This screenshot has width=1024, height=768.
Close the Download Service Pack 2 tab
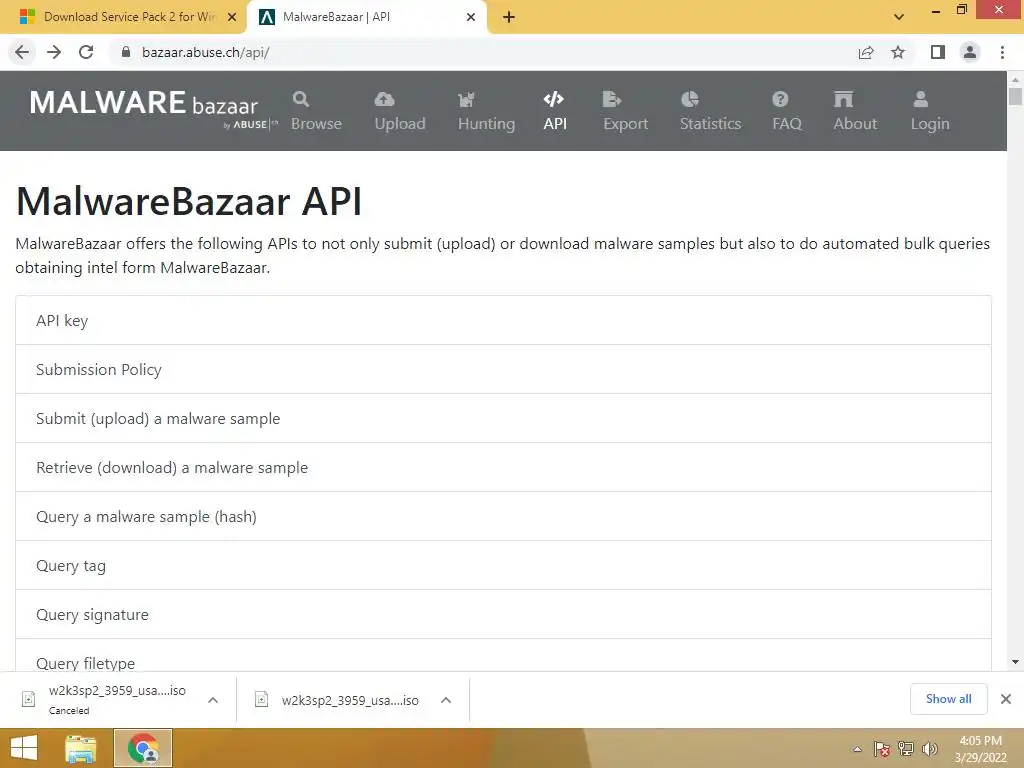pyautogui.click(x=232, y=17)
